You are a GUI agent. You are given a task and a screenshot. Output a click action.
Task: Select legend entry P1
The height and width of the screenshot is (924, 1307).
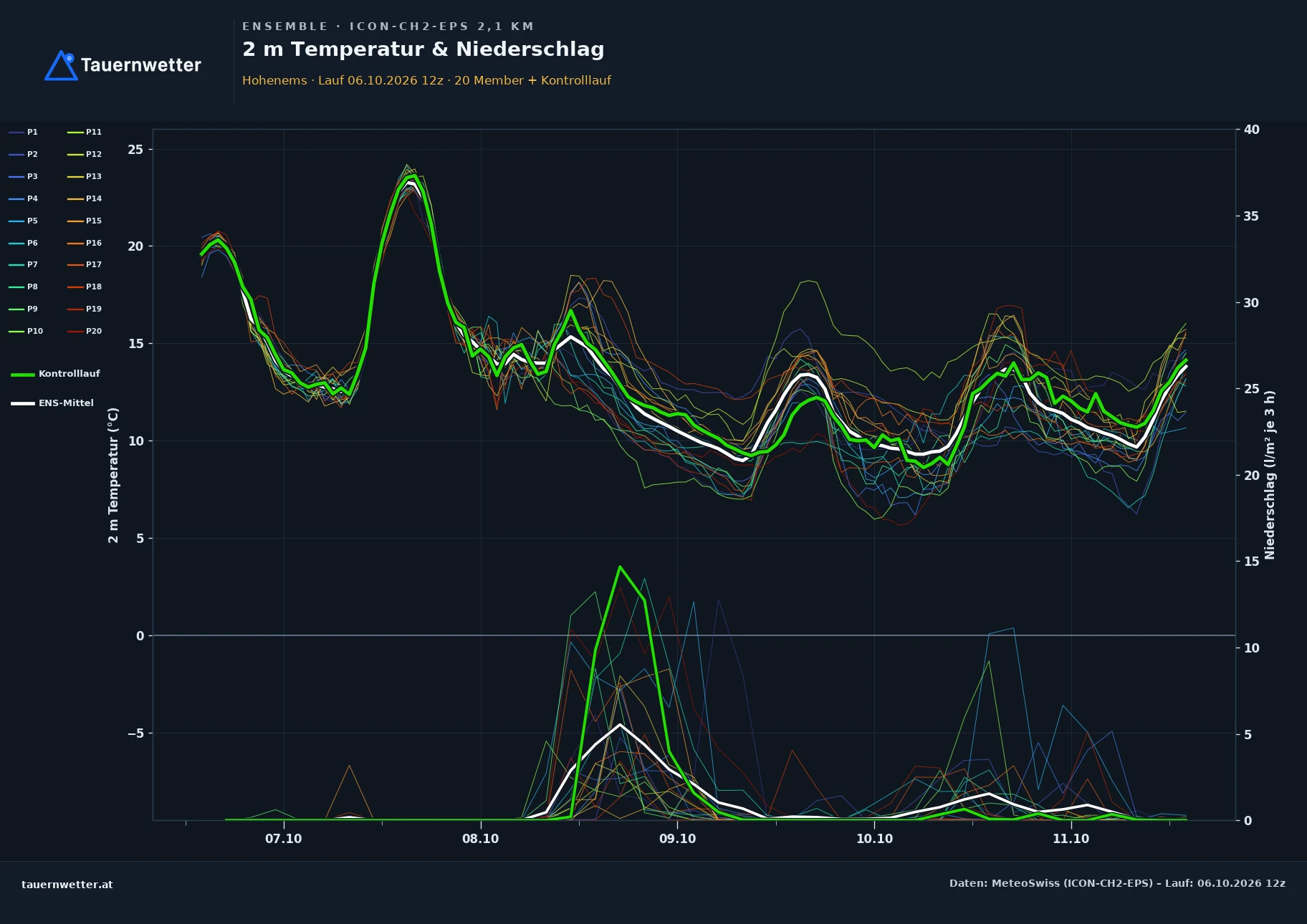(23, 132)
